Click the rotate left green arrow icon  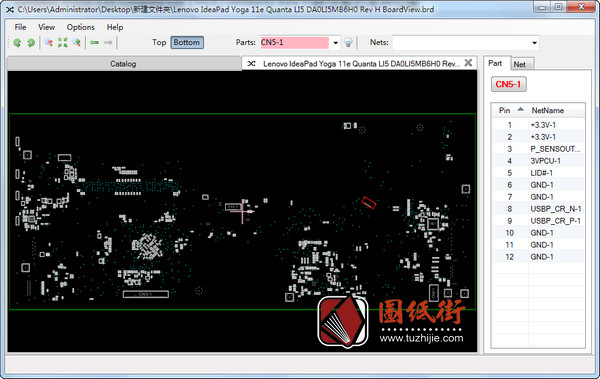click(17, 42)
